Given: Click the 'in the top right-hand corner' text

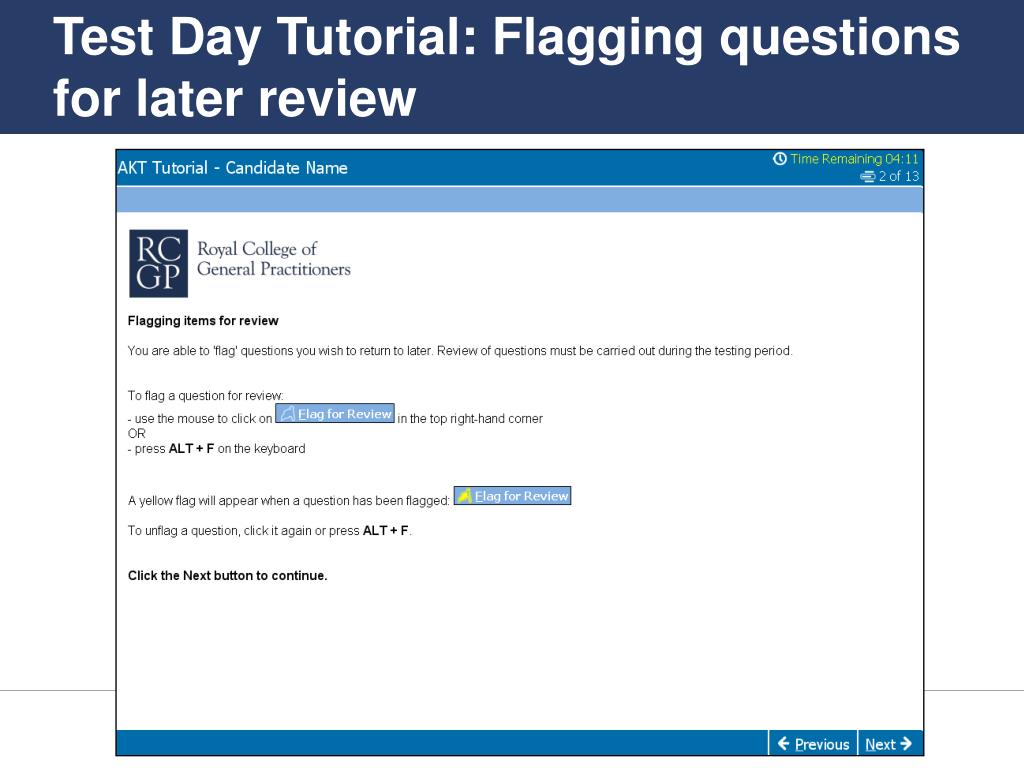Looking at the screenshot, I should click(470, 419).
